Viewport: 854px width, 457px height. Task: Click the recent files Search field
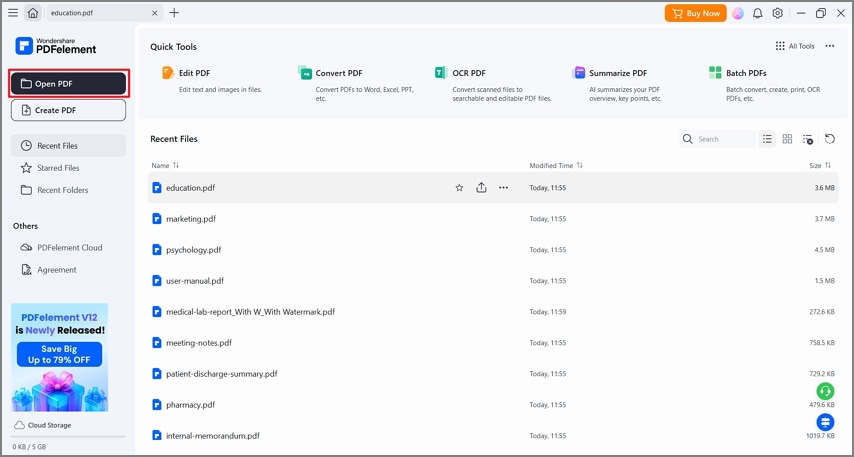722,139
